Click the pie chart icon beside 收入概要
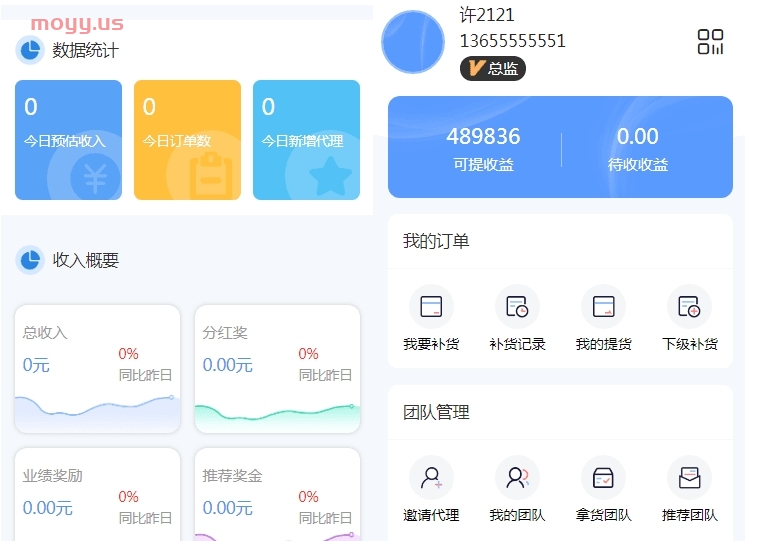 [30, 259]
